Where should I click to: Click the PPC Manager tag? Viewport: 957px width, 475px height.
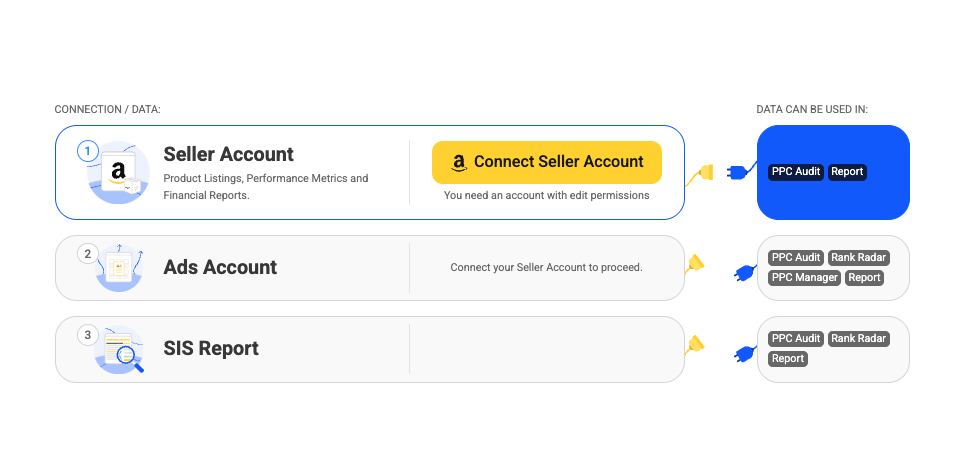click(804, 278)
